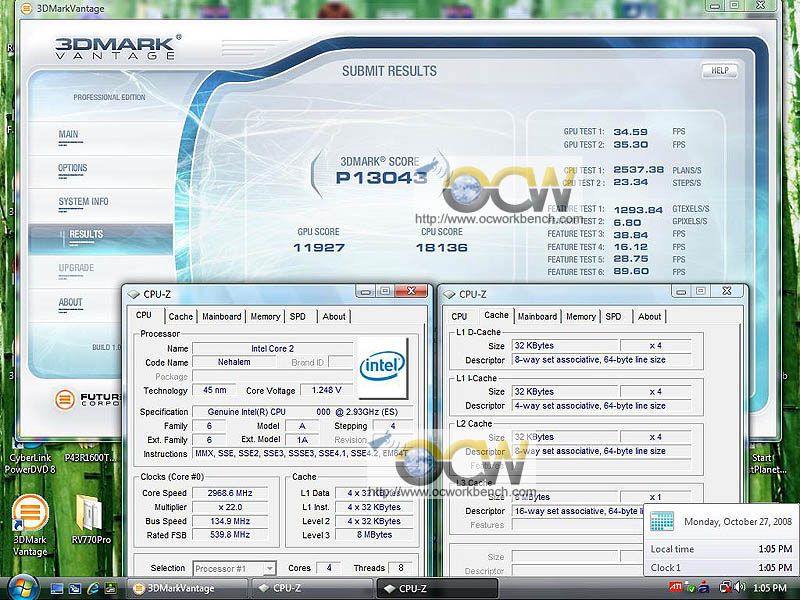This screenshot has width=800, height=600.
Task: Click the Rated FSB value 539.8 MHz
Action: [x=230, y=535]
